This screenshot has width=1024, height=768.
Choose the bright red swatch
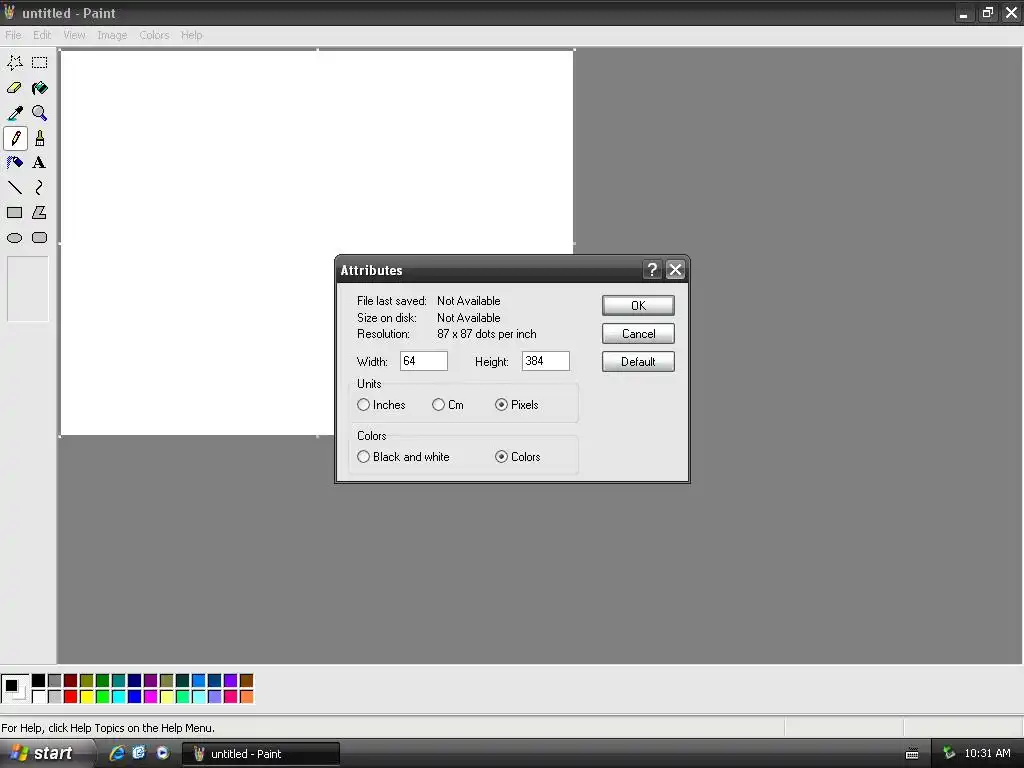[x=71, y=697]
